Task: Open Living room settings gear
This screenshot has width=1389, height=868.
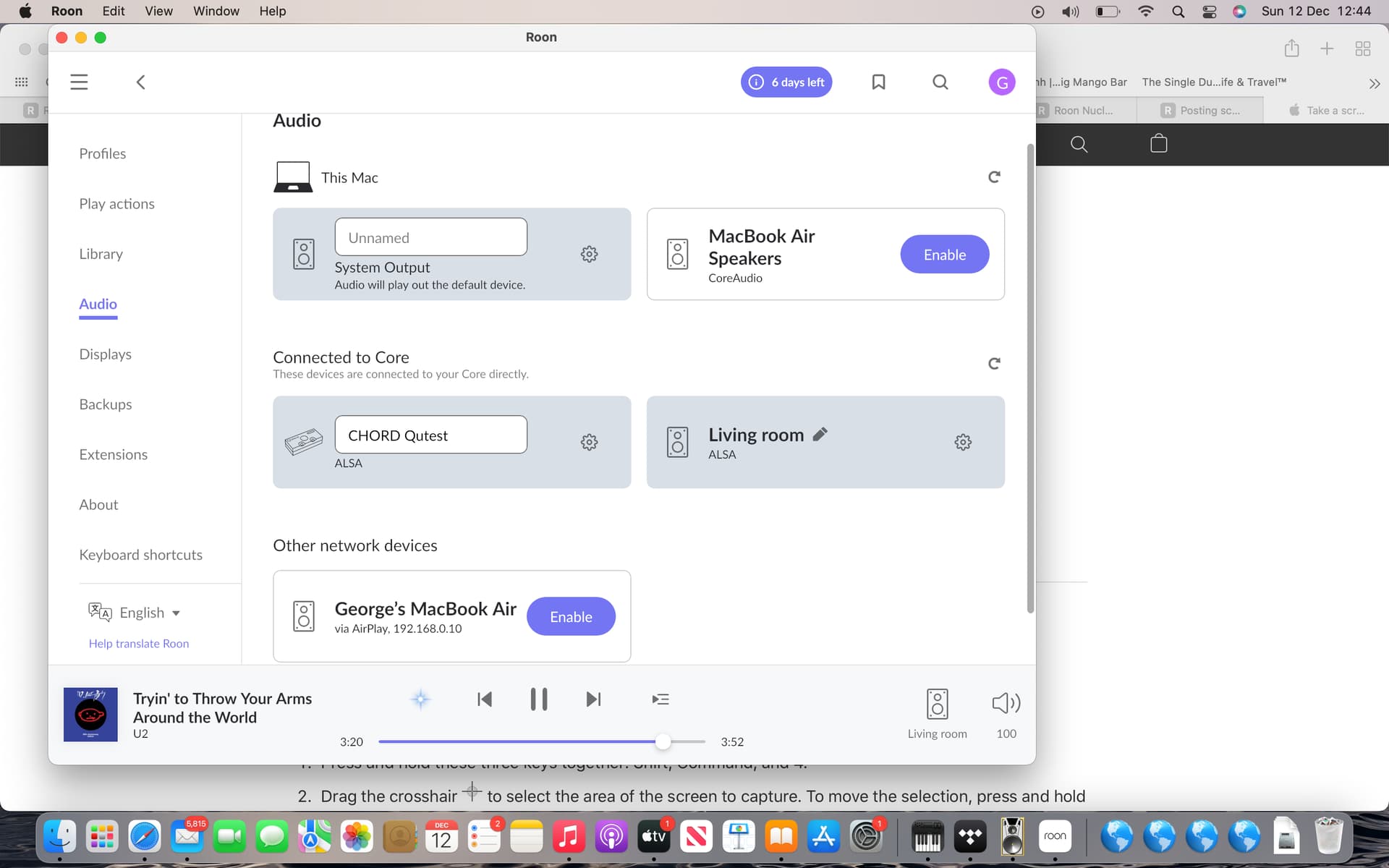Action: (962, 442)
